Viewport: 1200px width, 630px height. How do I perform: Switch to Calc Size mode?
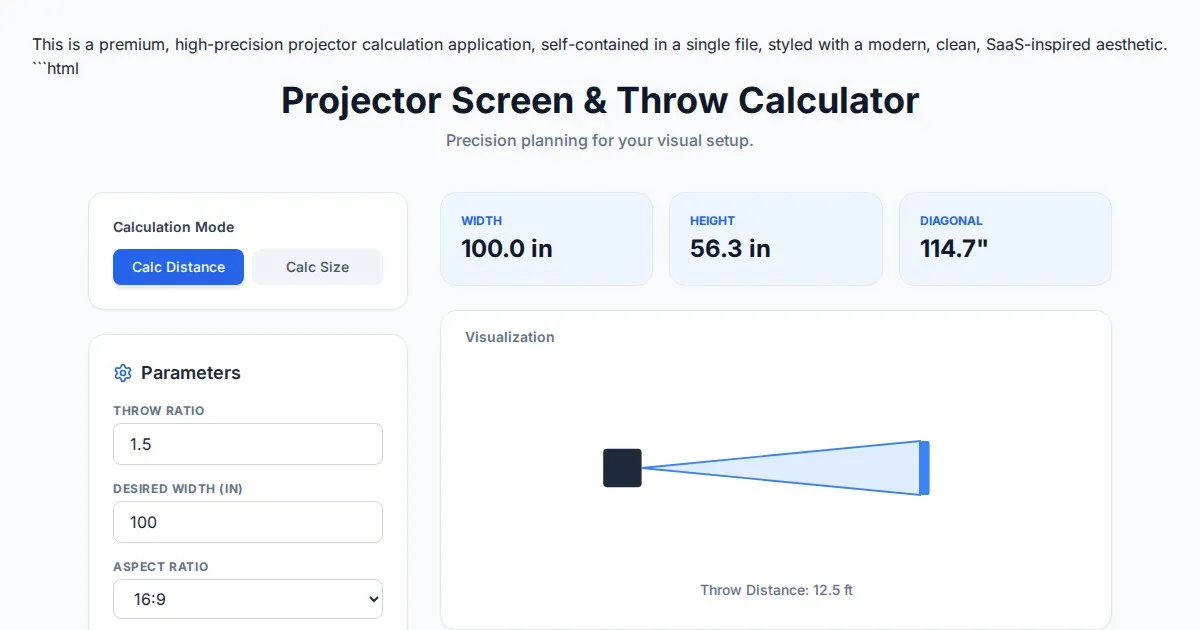point(317,267)
